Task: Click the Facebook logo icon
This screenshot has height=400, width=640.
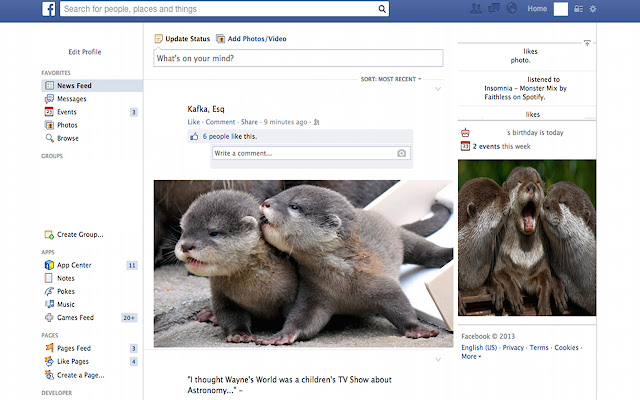Action: [48, 9]
